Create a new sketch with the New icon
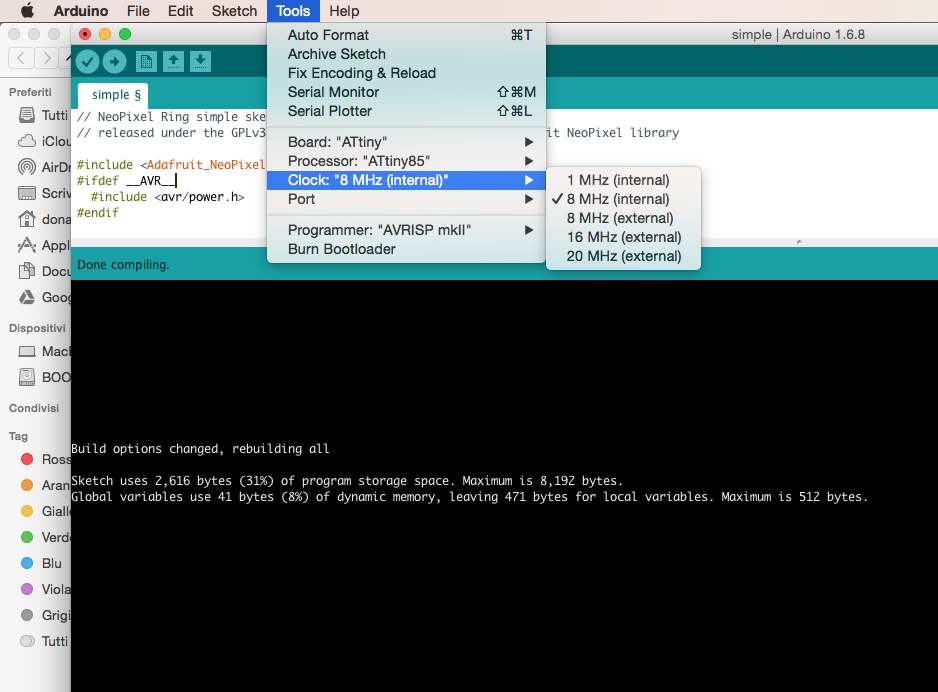 [x=146, y=61]
